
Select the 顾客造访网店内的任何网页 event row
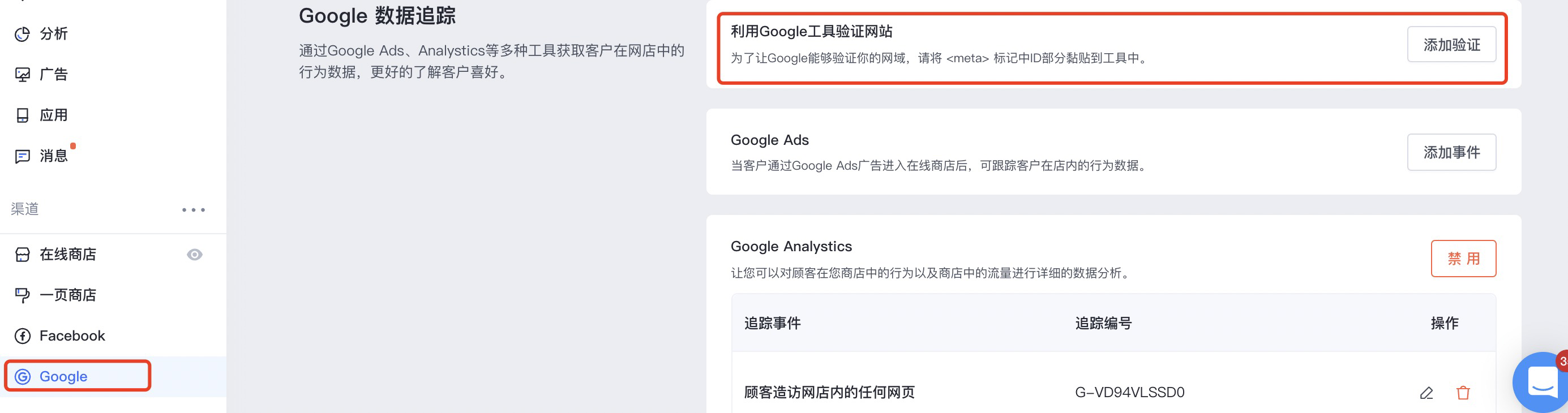click(829, 392)
